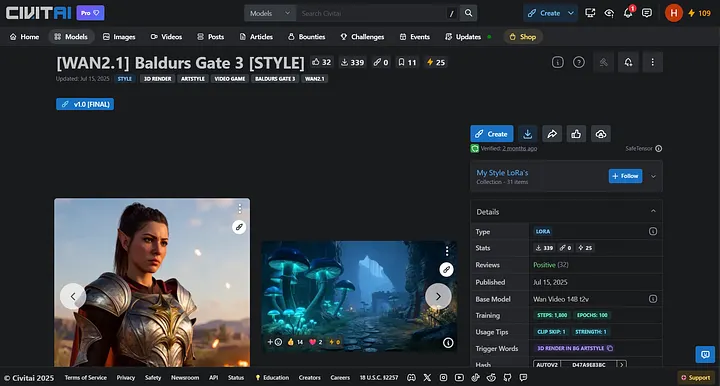720x386 pixels.
Task: Click the thumbs up review button
Action: coord(576,134)
